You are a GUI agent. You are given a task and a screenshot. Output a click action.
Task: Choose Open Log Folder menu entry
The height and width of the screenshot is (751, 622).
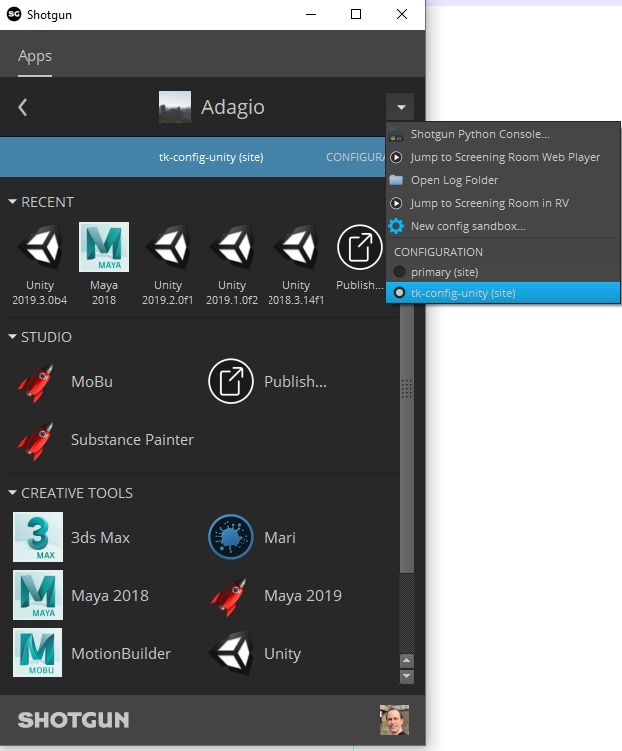[x=454, y=180]
